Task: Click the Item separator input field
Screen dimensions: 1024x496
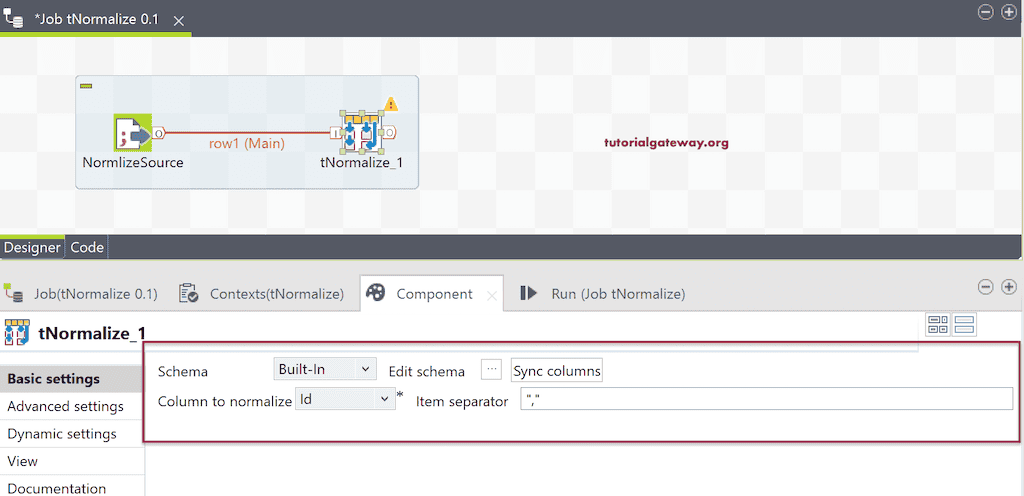Action: tap(767, 399)
